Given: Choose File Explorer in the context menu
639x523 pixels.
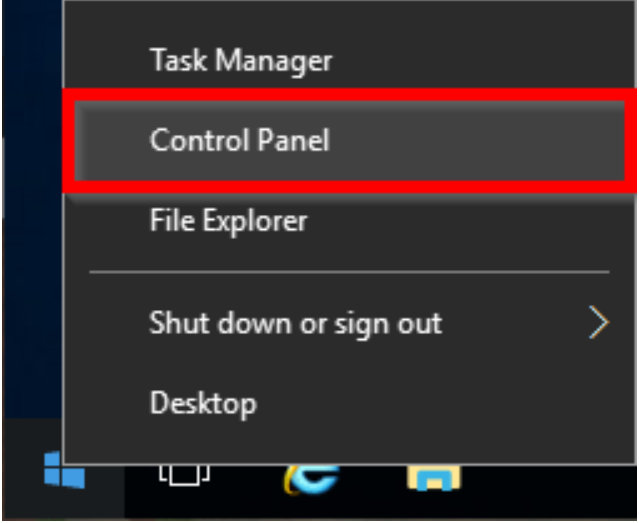Looking at the screenshot, I should click(x=228, y=220).
